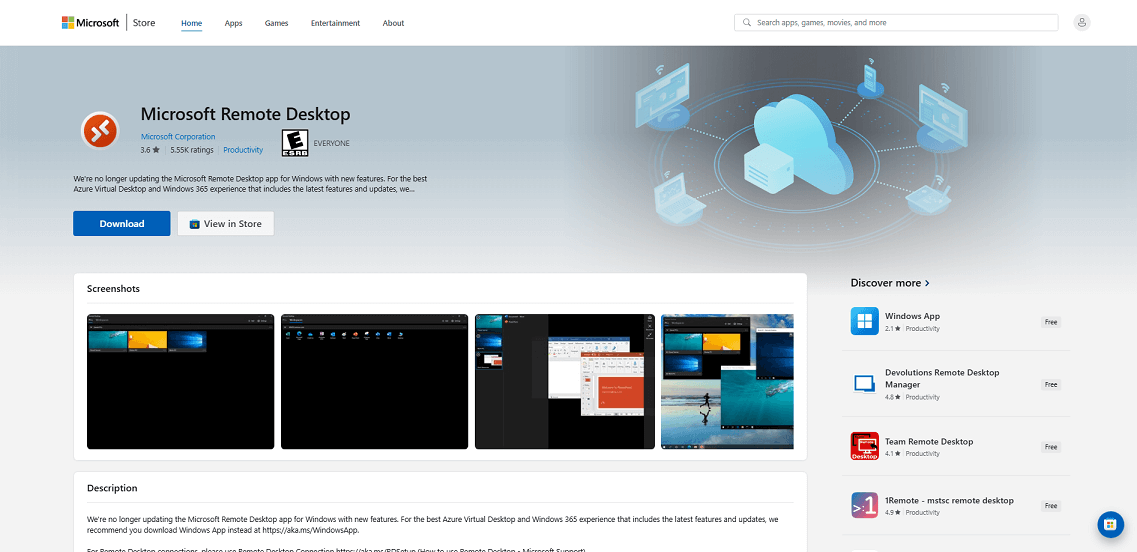Viewport: 1137px width, 552px height.
Task: Open 1Remote - mstsc remote desktop title
Action: [949, 500]
